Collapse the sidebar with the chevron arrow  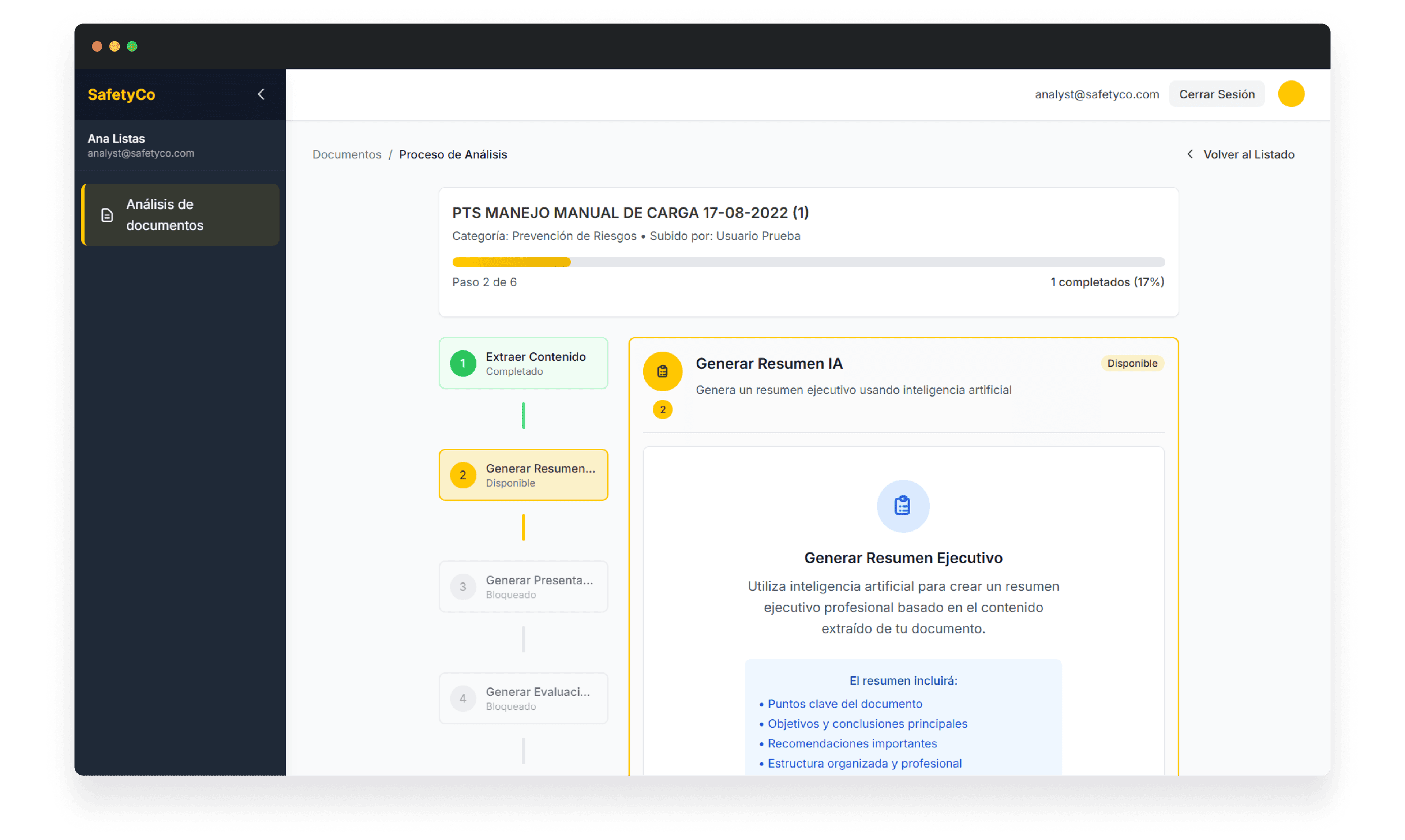pos(261,94)
